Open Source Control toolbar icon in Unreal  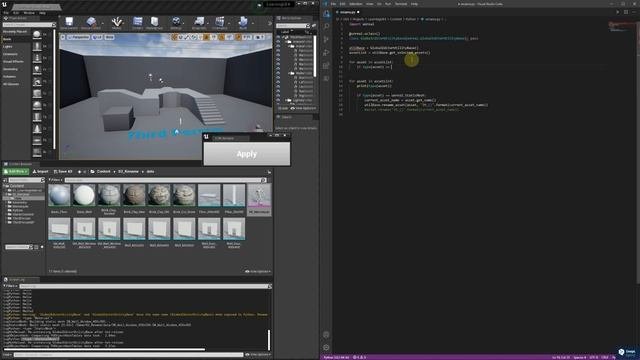(x=91, y=22)
